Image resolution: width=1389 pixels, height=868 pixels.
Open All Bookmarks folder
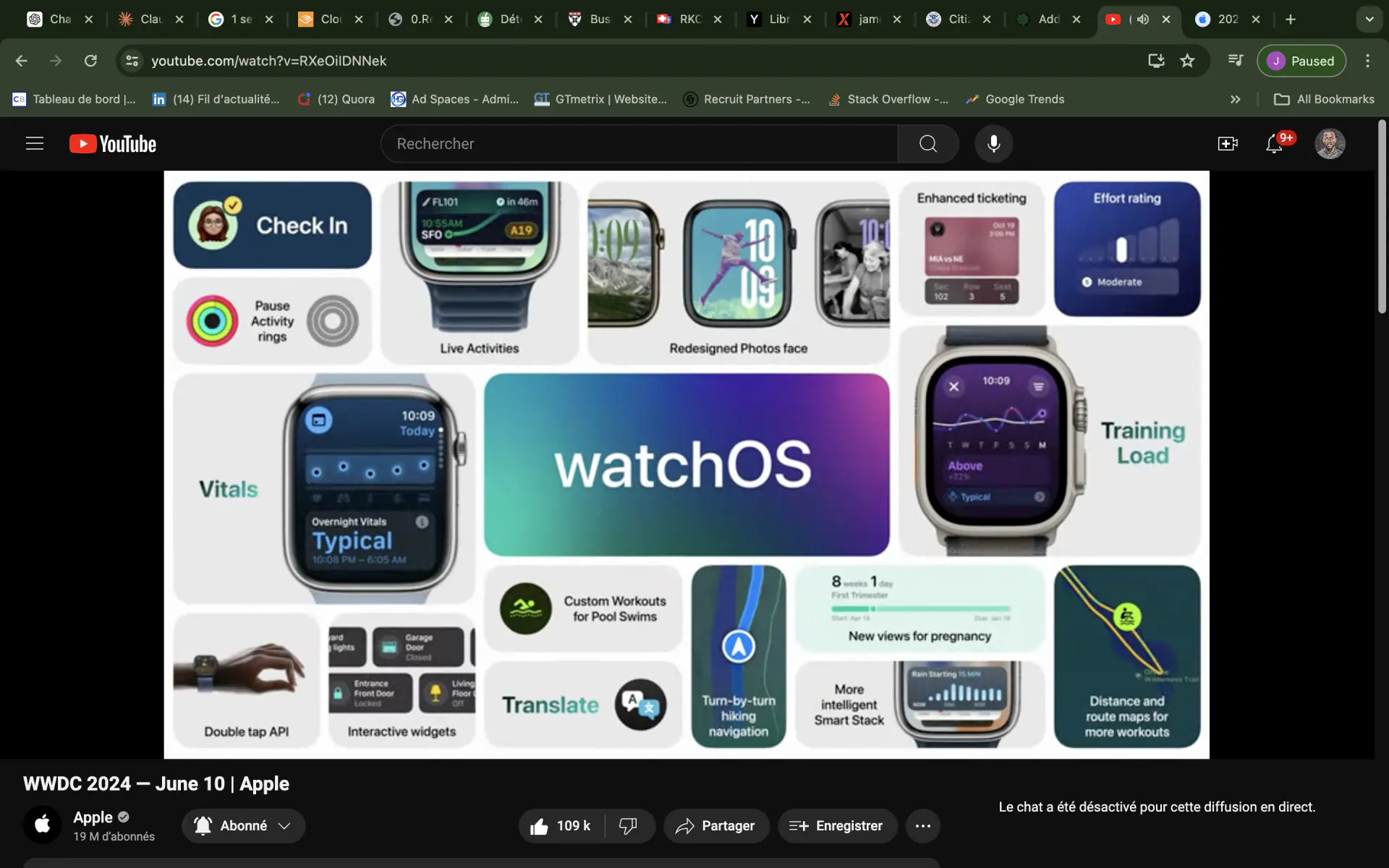[1324, 99]
